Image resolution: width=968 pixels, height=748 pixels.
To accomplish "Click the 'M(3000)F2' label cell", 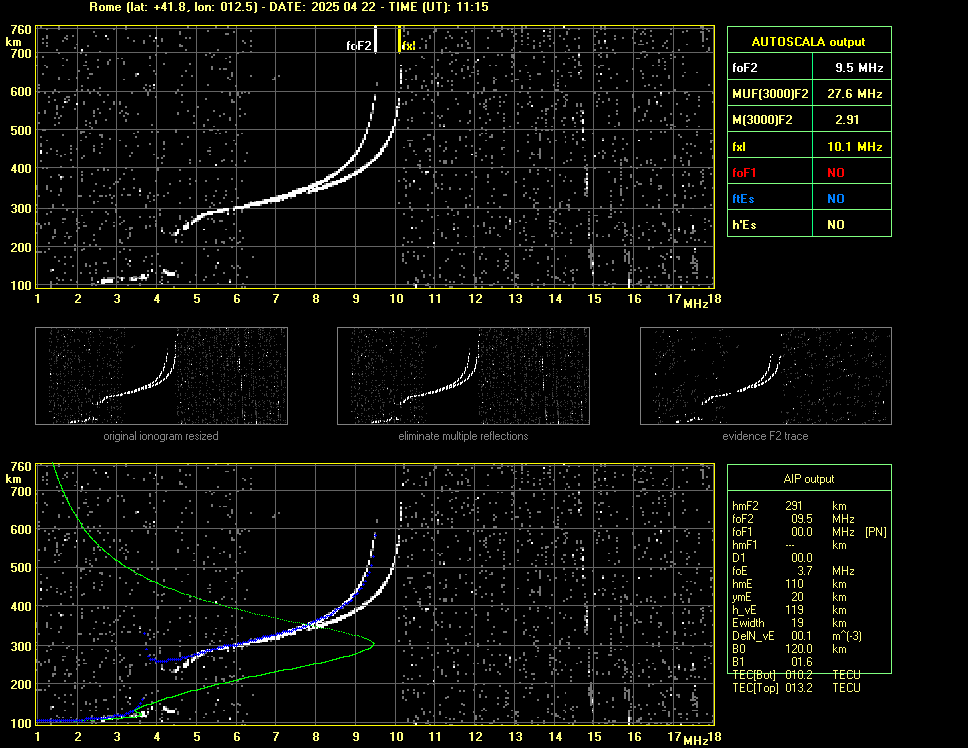I will [x=770, y=120].
